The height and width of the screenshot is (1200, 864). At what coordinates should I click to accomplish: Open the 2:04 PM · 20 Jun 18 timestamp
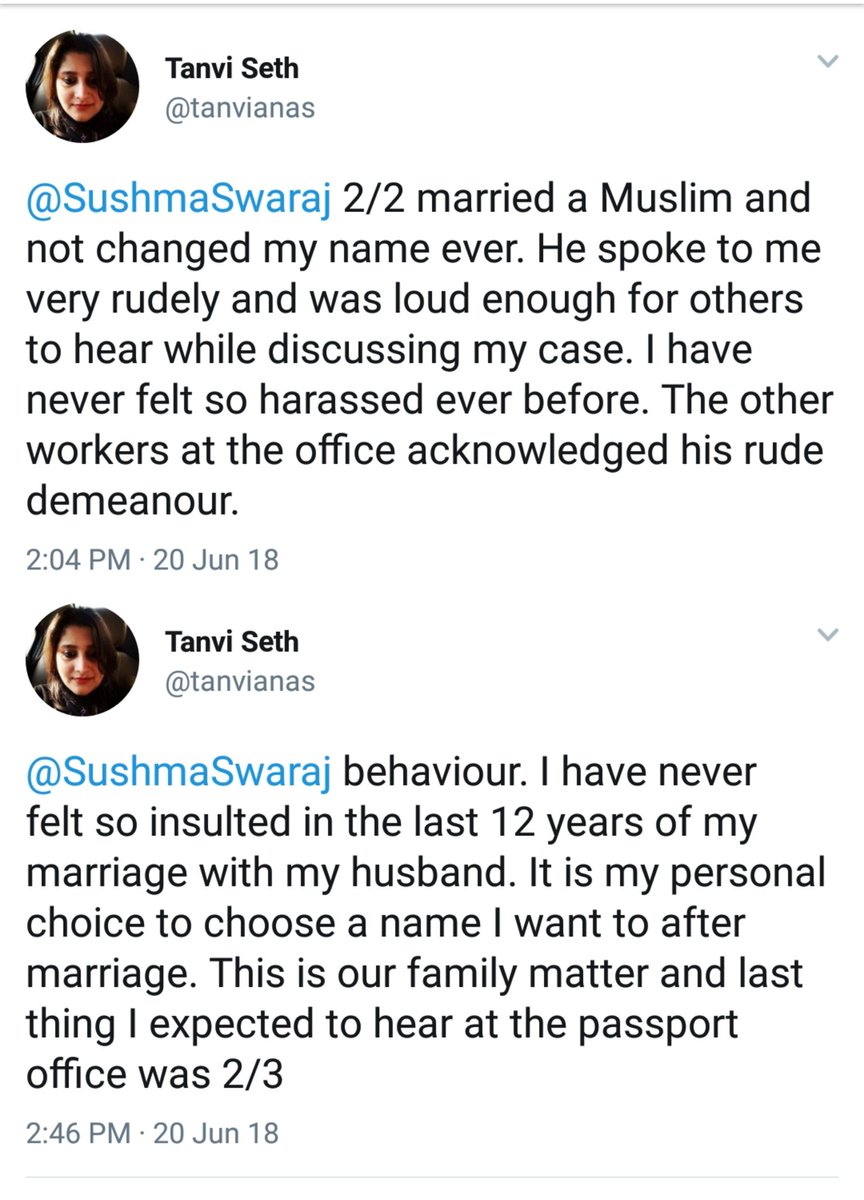pos(151,560)
